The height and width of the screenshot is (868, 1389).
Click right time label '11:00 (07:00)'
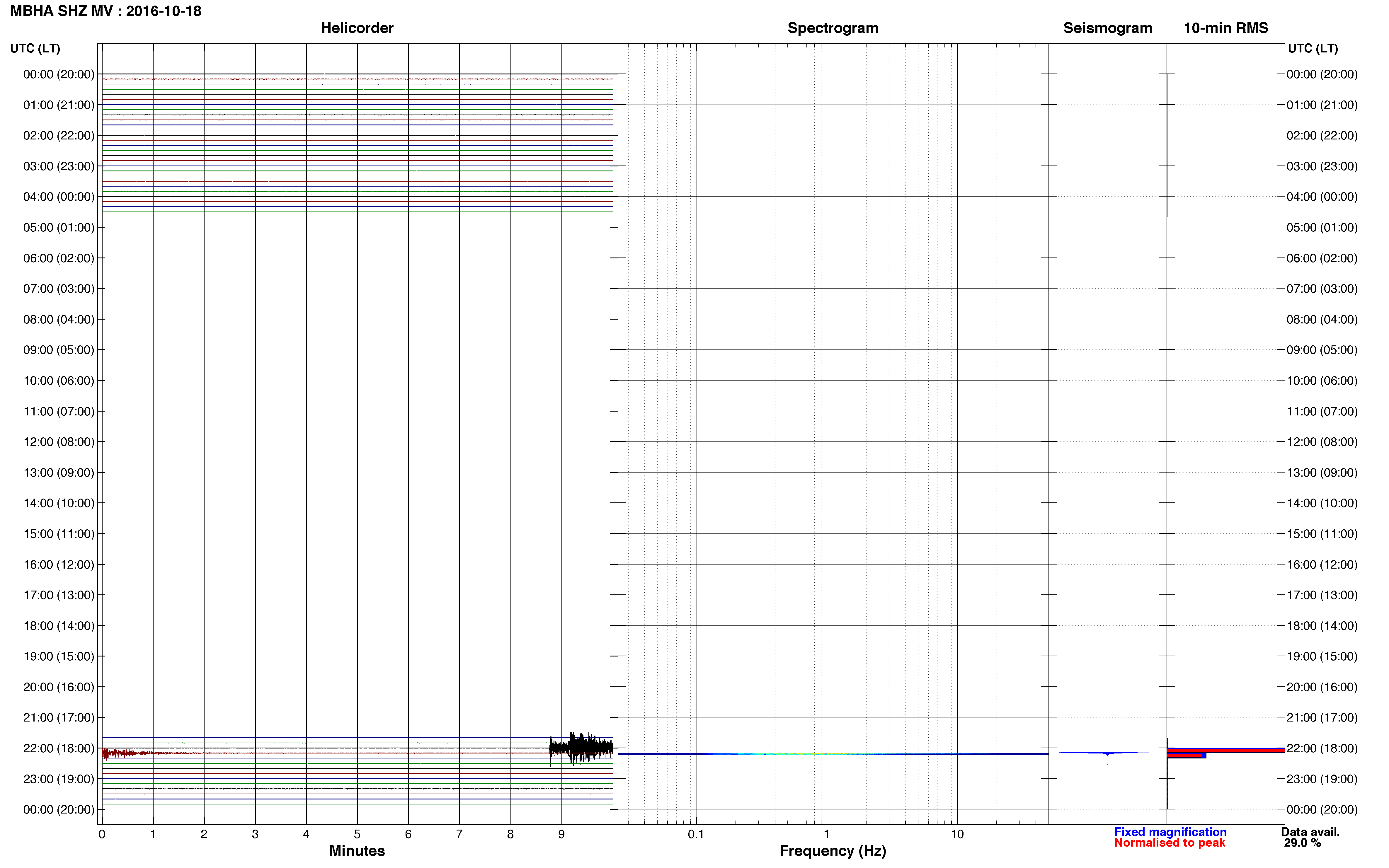pyautogui.click(x=1322, y=412)
